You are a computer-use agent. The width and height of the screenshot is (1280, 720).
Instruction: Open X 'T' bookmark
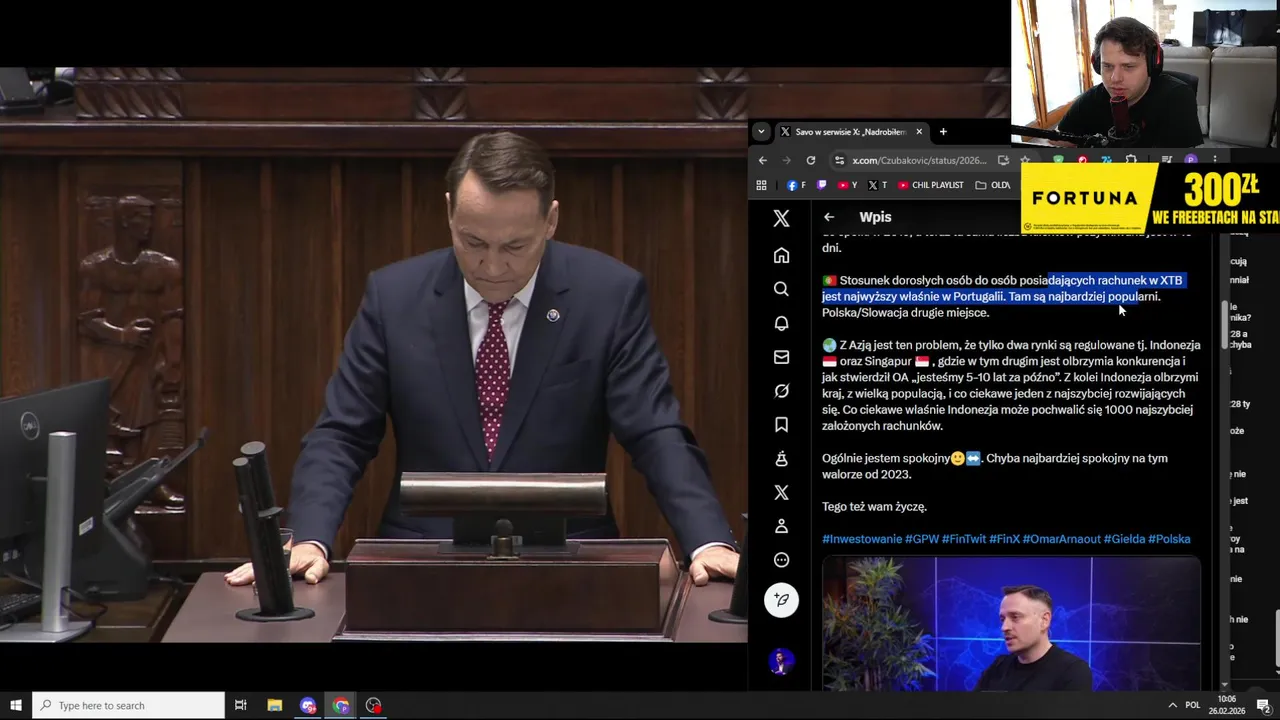click(x=878, y=185)
